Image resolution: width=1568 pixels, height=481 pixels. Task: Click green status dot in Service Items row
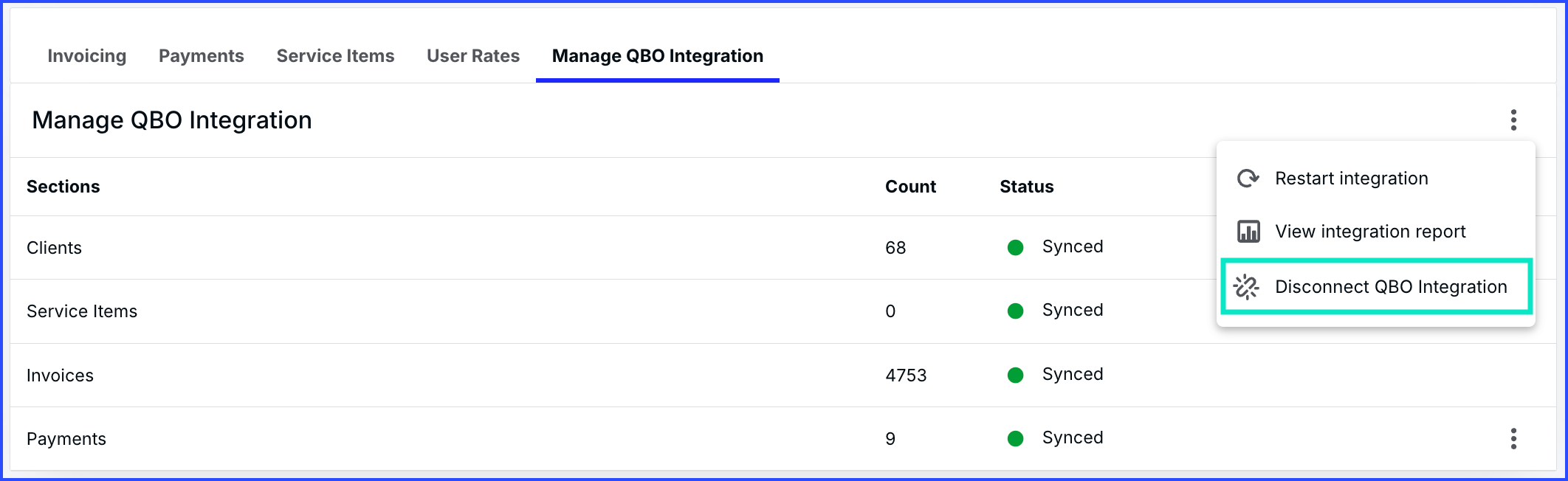pyautogui.click(x=1015, y=311)
